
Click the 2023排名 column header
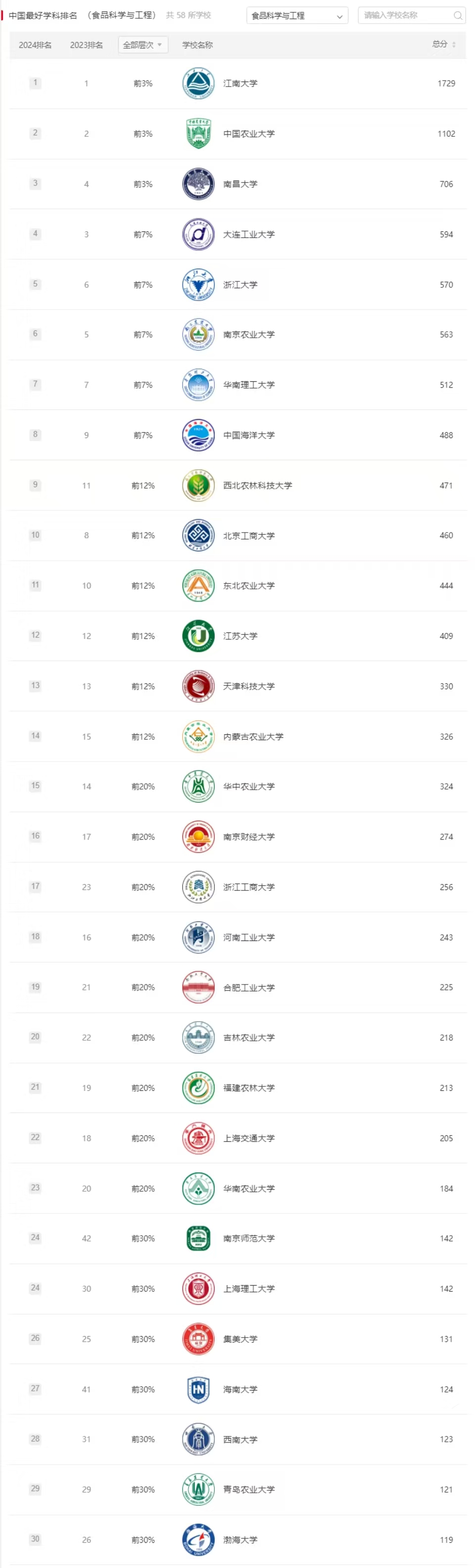pyautogui.click(x=87, y=45)
